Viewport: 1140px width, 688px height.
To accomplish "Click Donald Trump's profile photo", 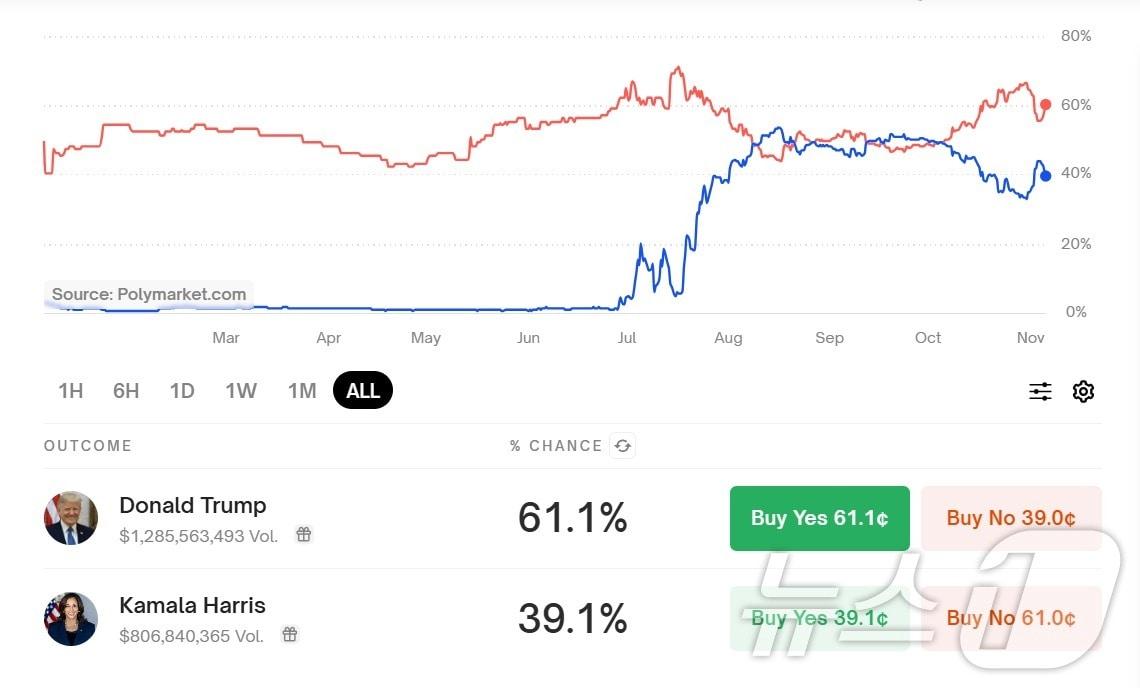I will click(x=71, y=518).
